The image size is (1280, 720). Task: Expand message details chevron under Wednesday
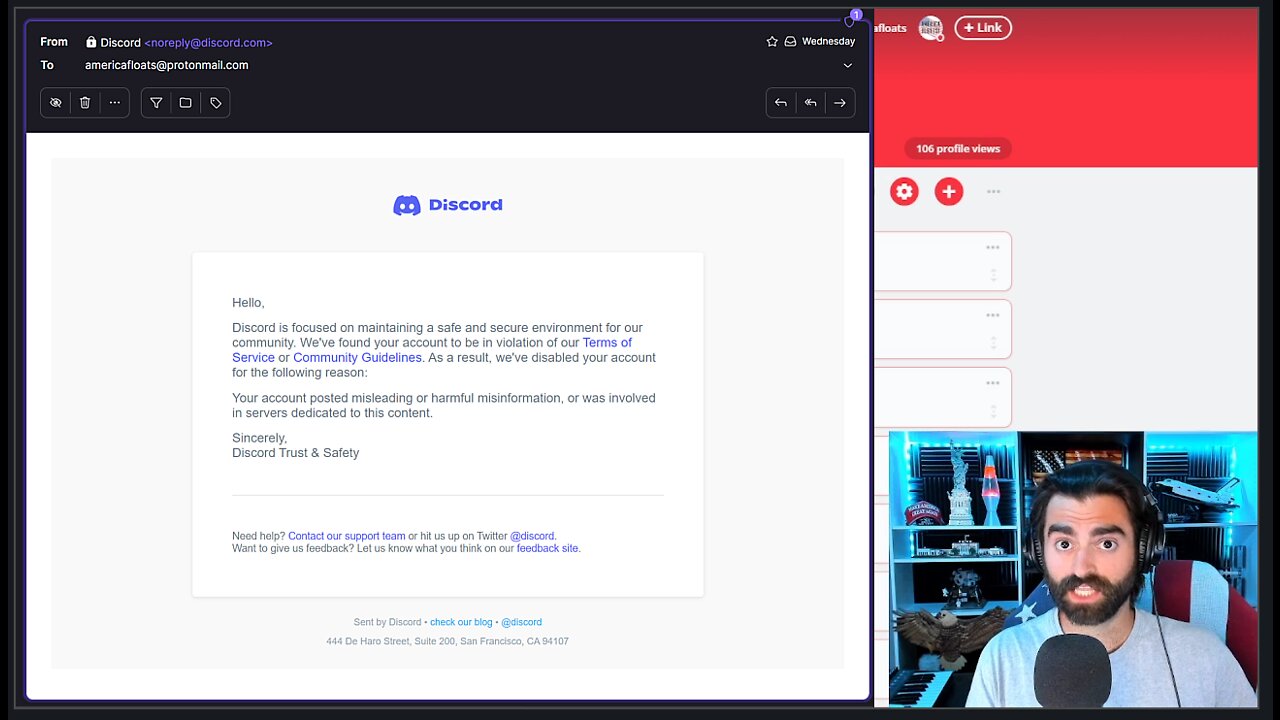click(848, 65)
